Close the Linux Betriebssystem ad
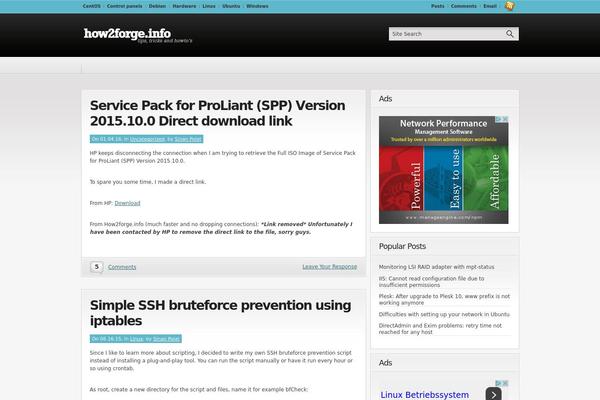The width and height of the screenshot is (600, 400). (x=505, y=383)
